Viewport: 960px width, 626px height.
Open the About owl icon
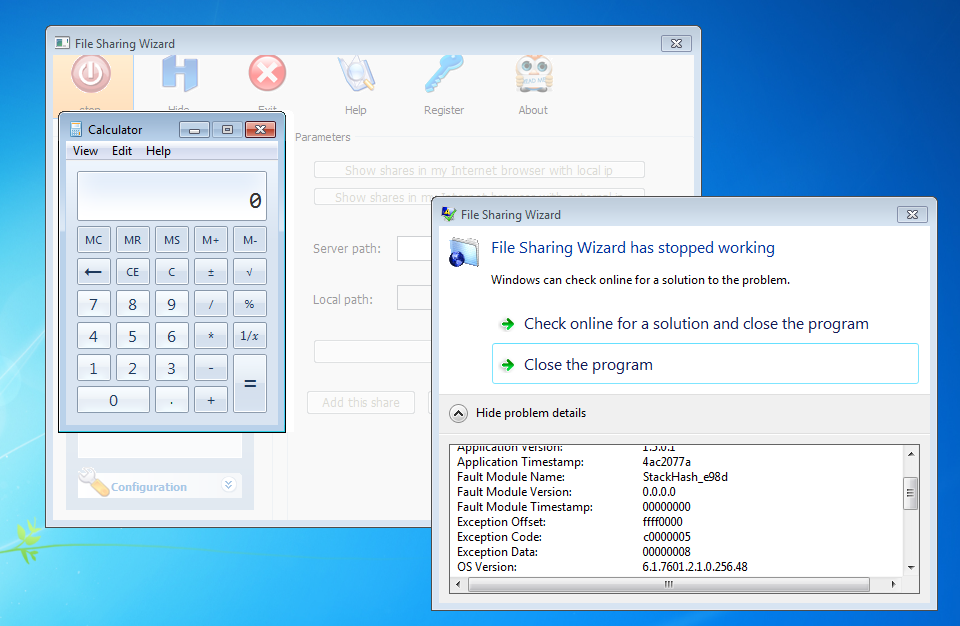click(533, 74)
